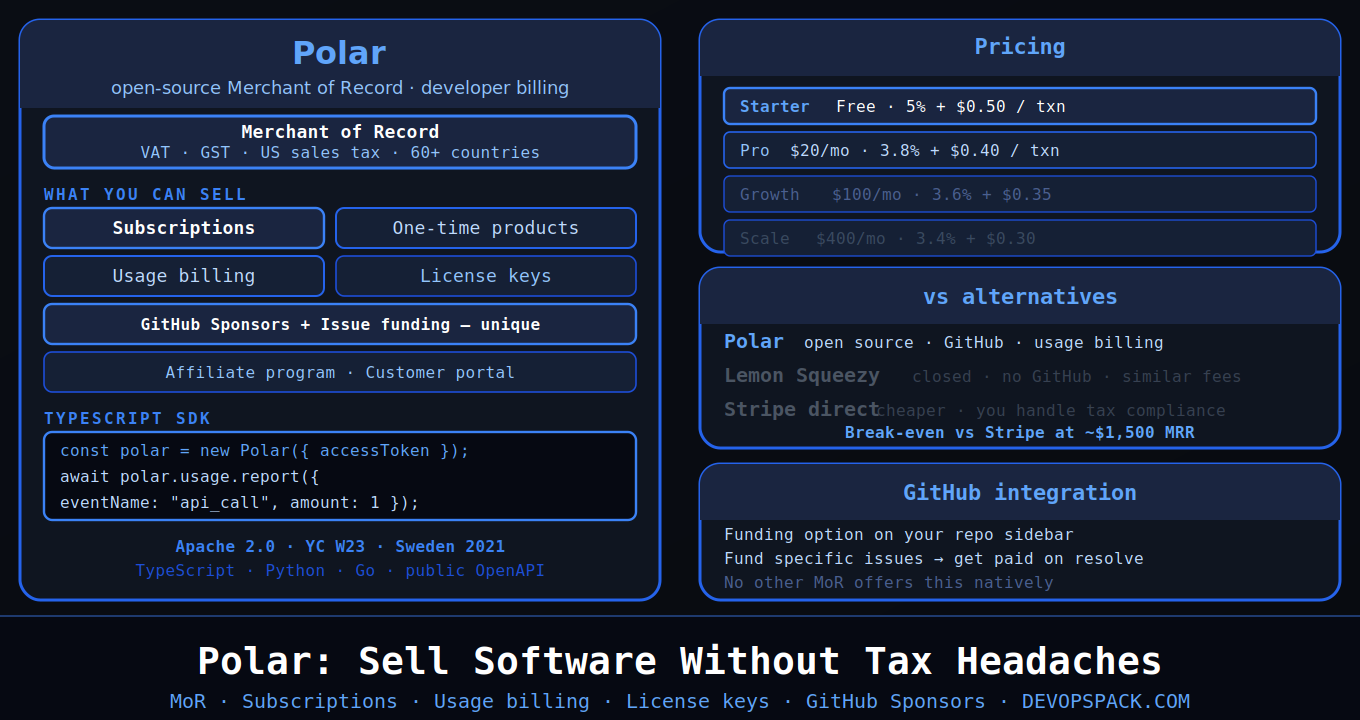Click the GitHub integration panel header
1360x720 pixels.
tap(1020, 492)
